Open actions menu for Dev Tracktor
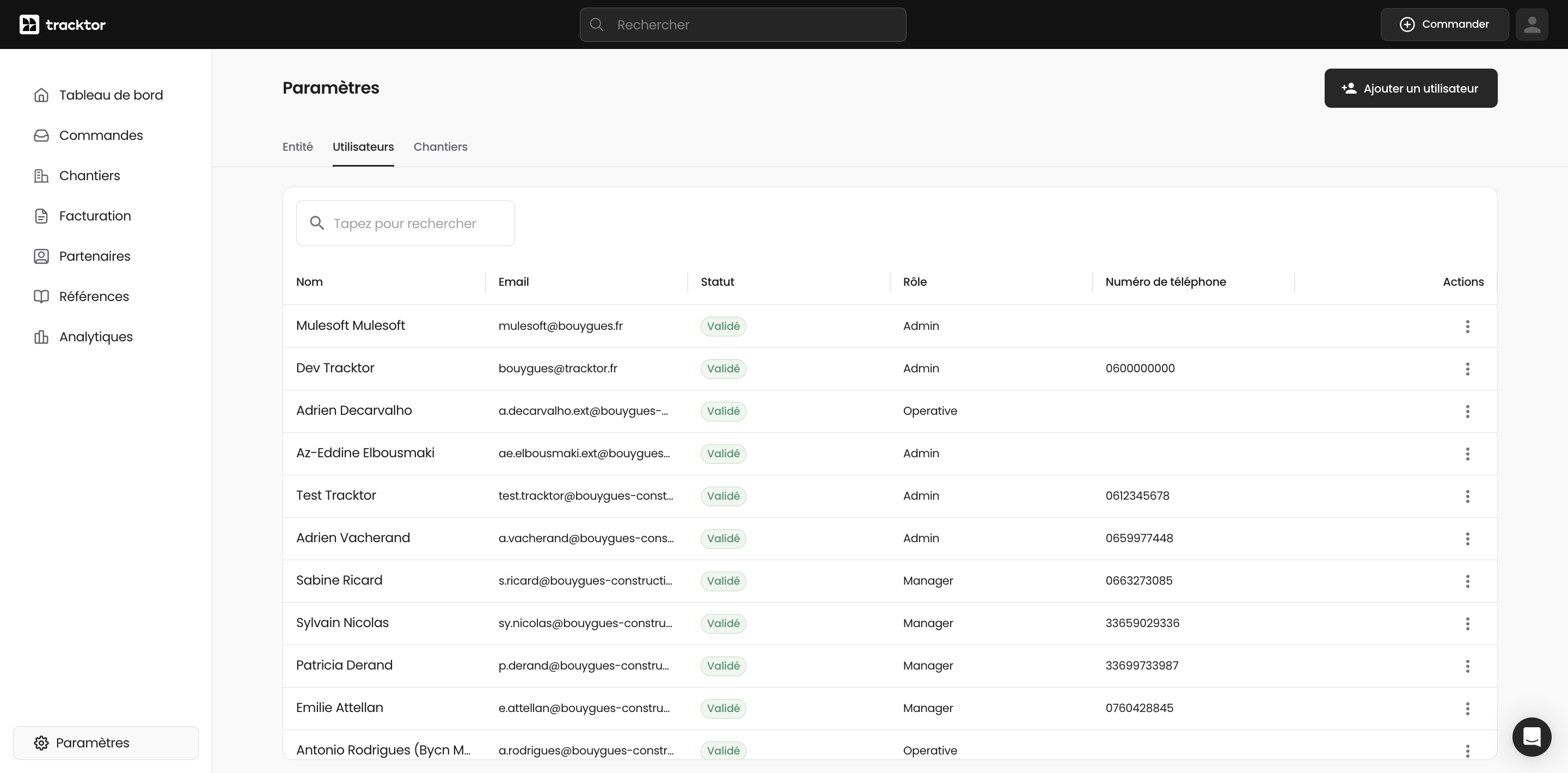This screenshot has width=1568, height=773. 1468,369
